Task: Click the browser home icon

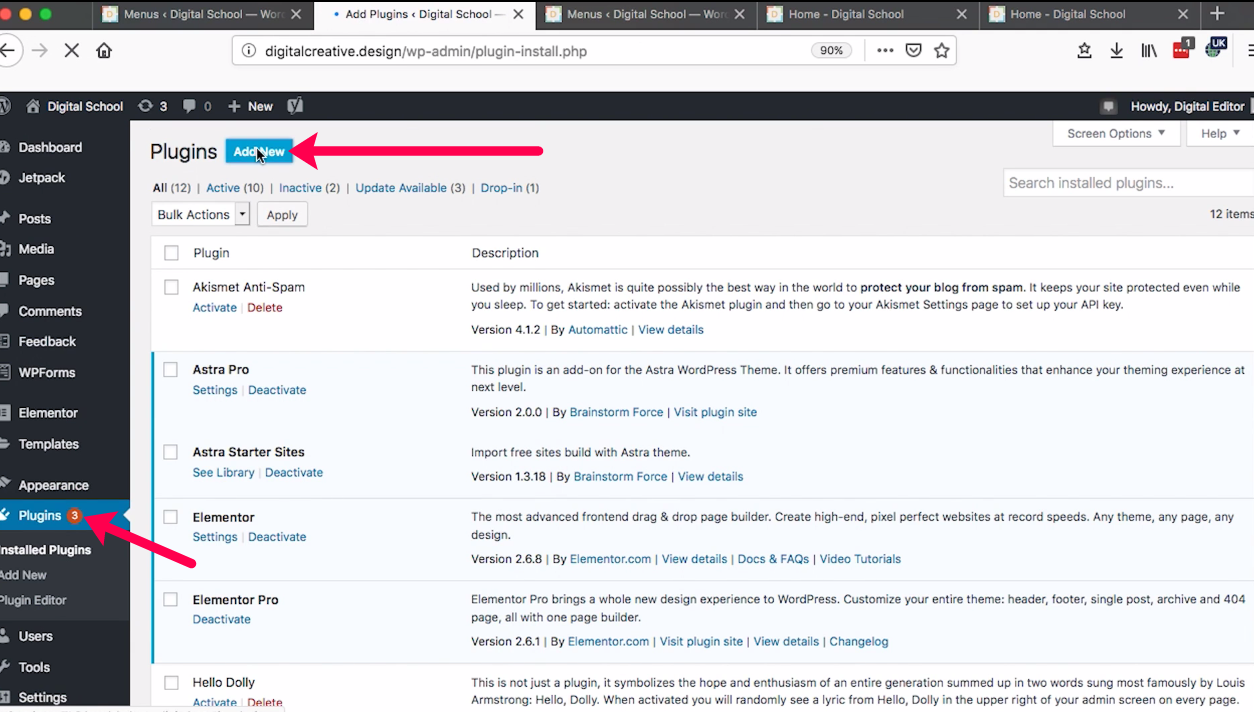Action: [104, 51]
